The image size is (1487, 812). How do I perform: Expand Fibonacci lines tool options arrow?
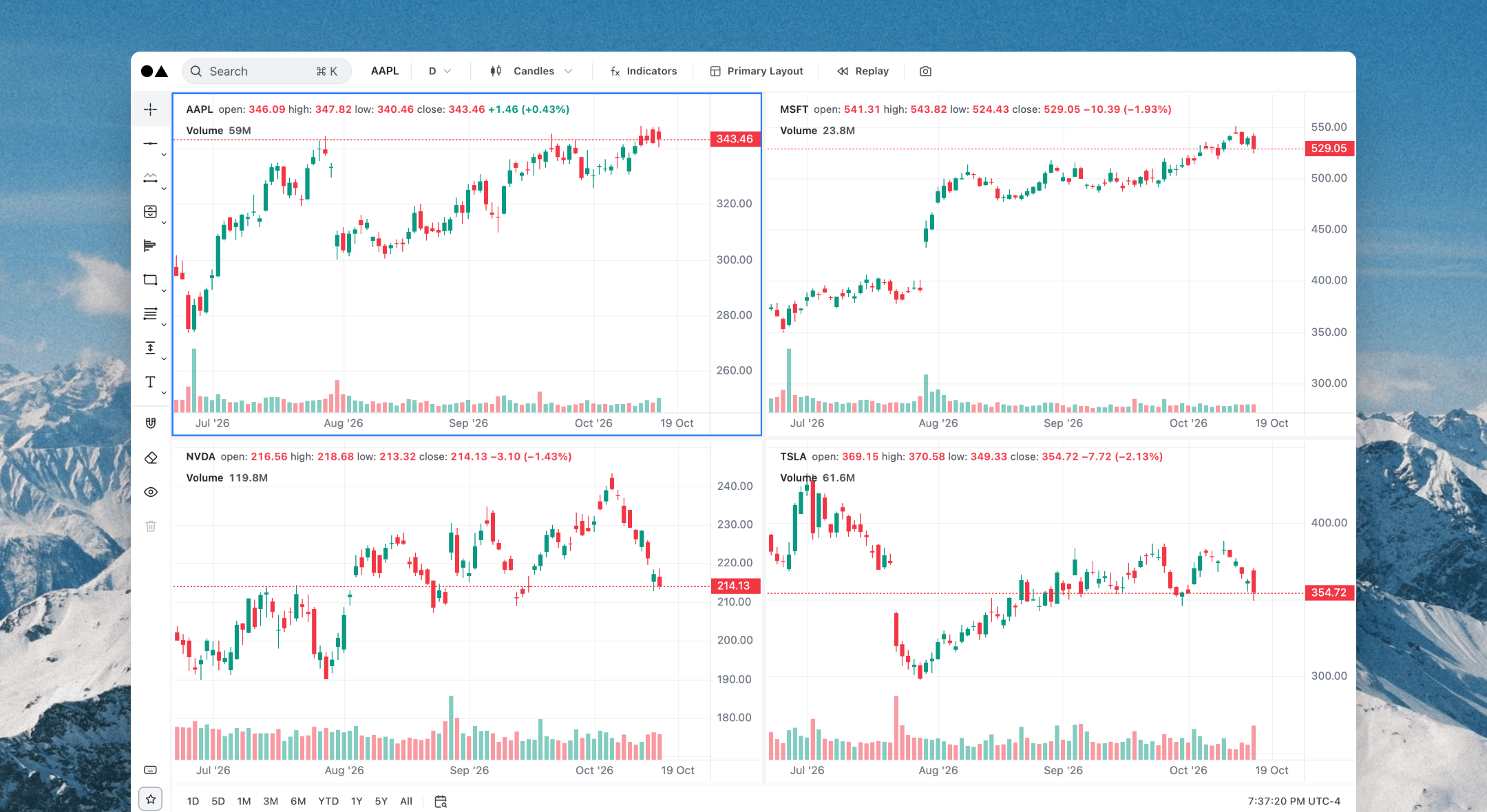coord(164,325)
